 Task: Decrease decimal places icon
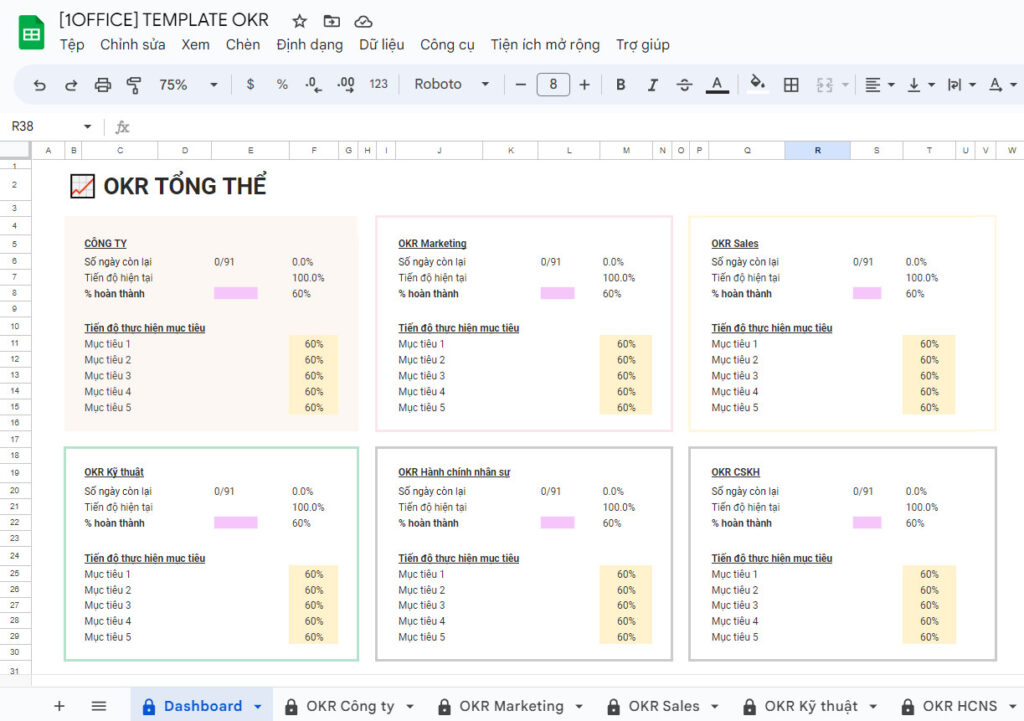coord(313,84)
